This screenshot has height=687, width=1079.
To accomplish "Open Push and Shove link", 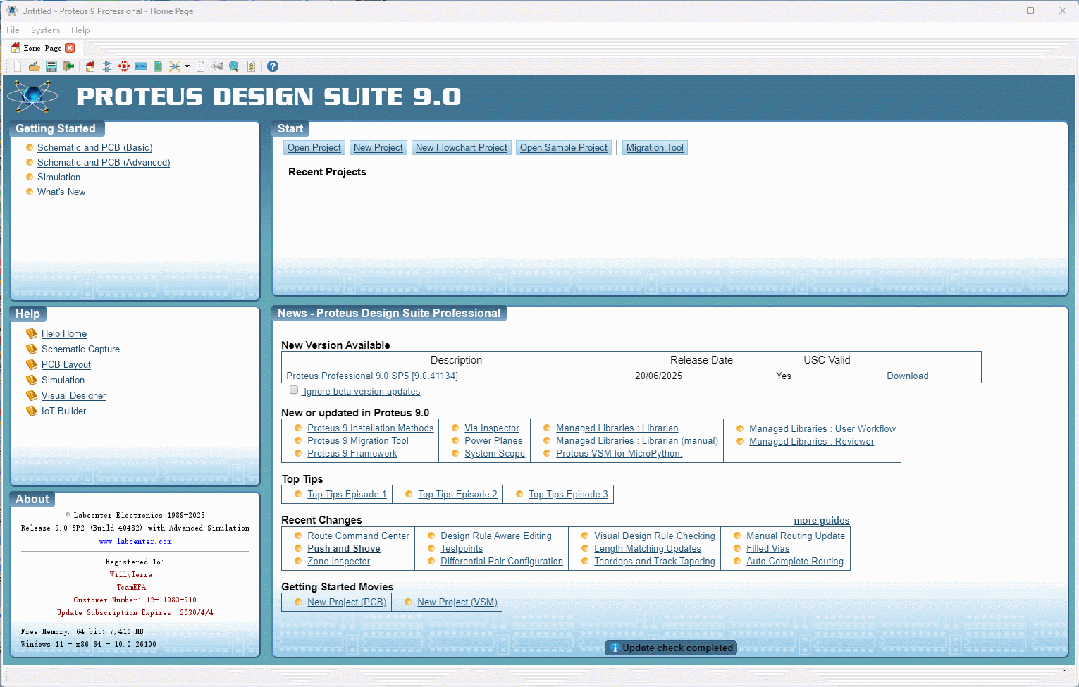I will (343, 549).
